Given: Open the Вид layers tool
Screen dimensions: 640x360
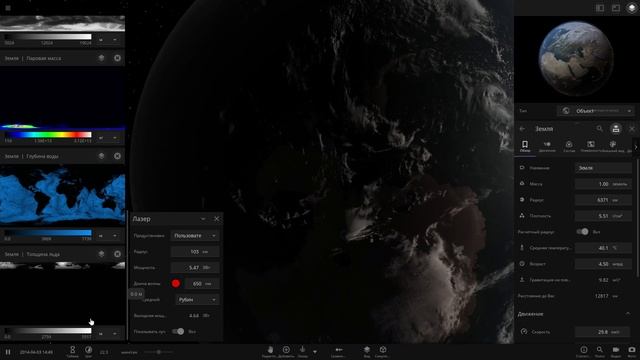Looking at the screenshot, I should [367, 351].
